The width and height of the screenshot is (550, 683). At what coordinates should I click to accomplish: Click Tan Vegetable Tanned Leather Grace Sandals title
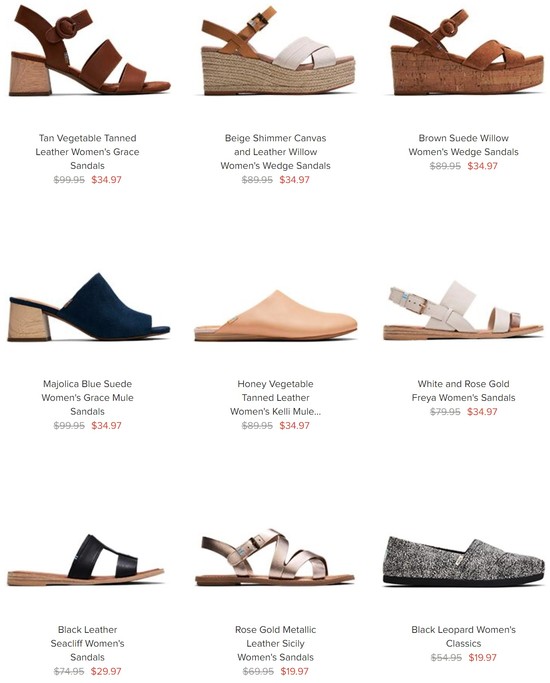[88, 152]
